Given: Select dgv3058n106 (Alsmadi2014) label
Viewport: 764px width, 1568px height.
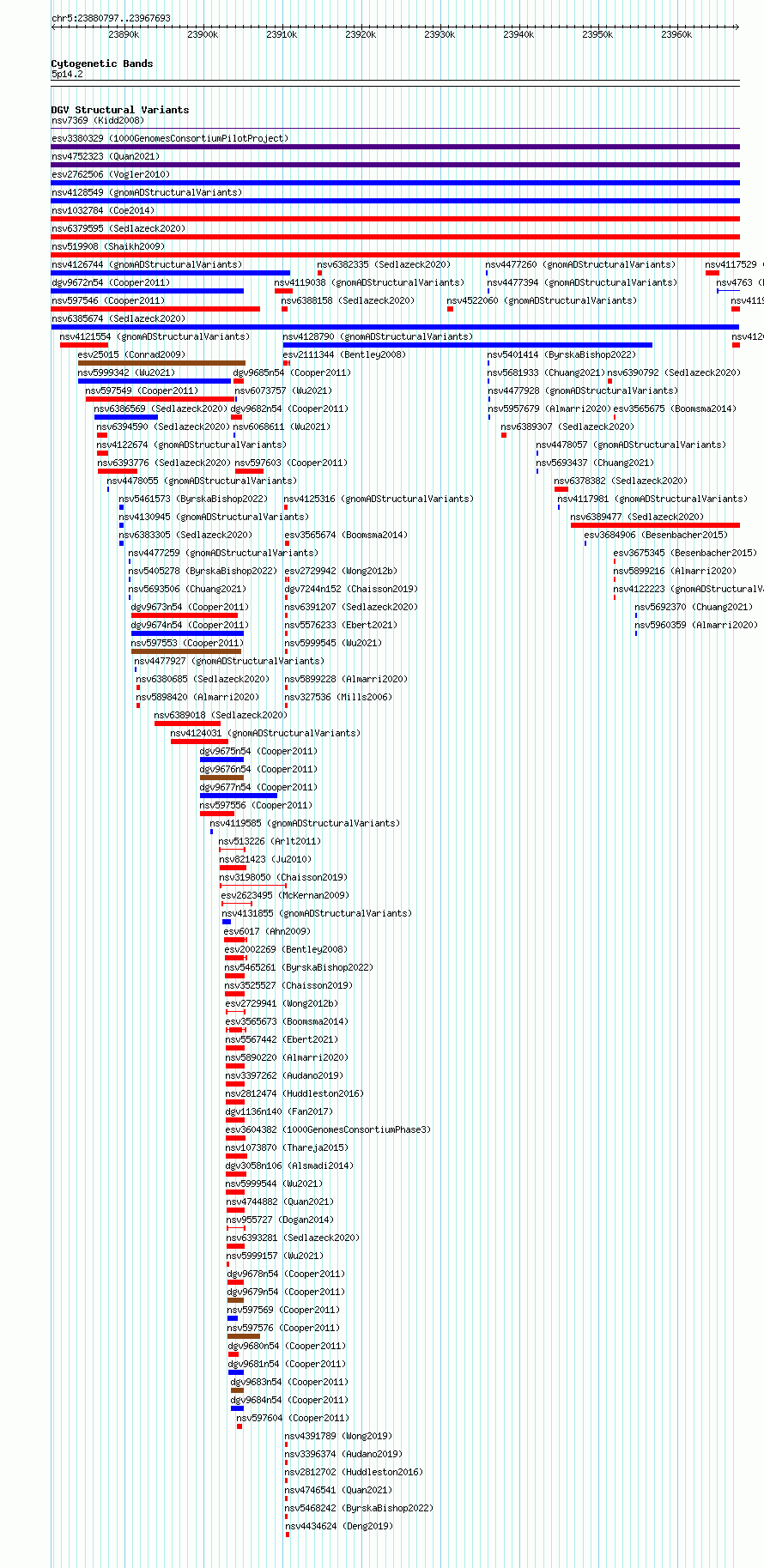Looking at the screenshot, I should click(x=289, y=1165).
